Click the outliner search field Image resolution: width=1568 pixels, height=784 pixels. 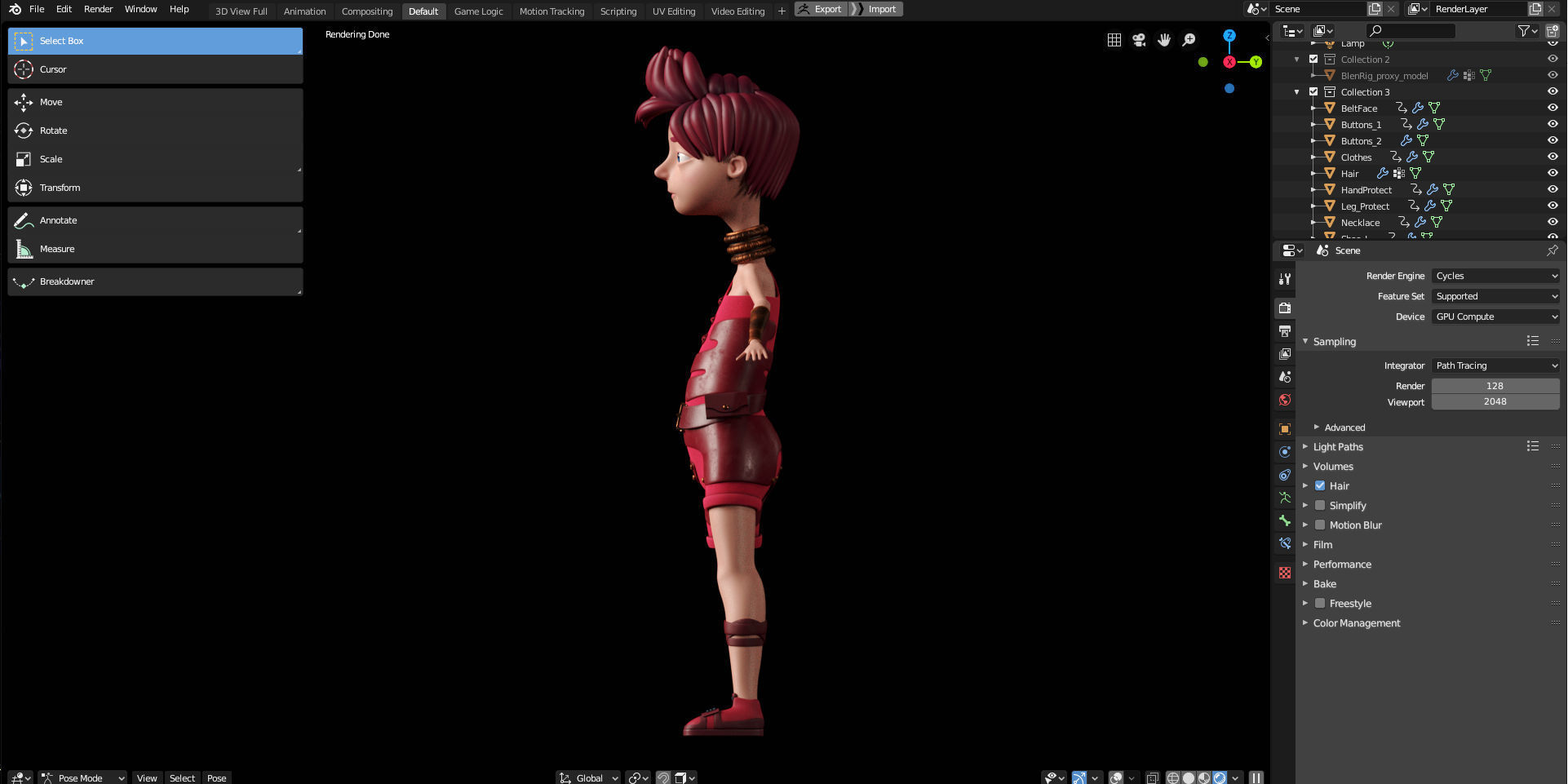pyautogui.click(x=1411, y=30)
